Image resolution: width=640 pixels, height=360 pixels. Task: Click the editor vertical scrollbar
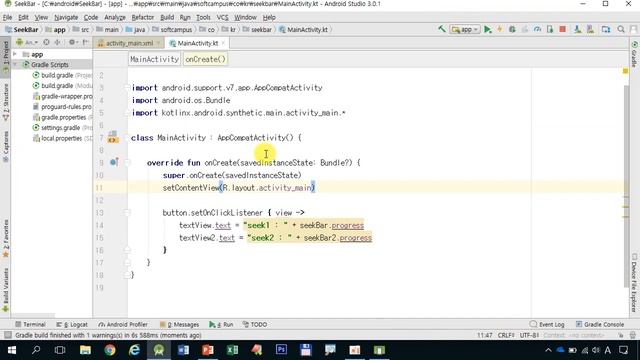point(627,186)
